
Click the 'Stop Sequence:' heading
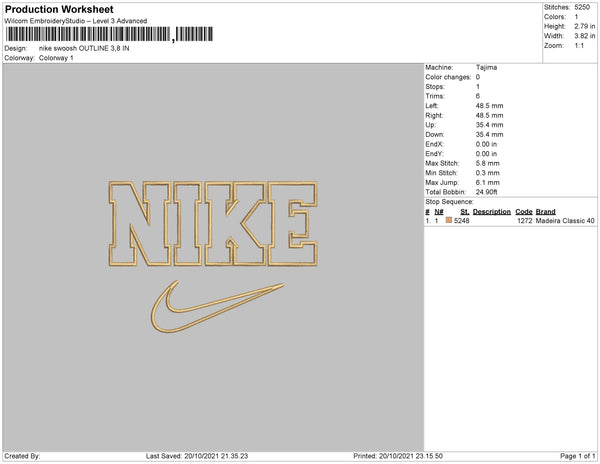point(449,202)
